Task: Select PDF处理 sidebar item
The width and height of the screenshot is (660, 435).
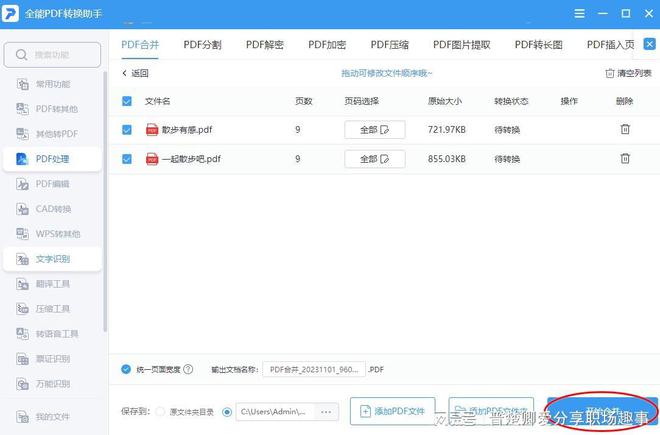Action: pyautogui.click(x=52, y=159)
